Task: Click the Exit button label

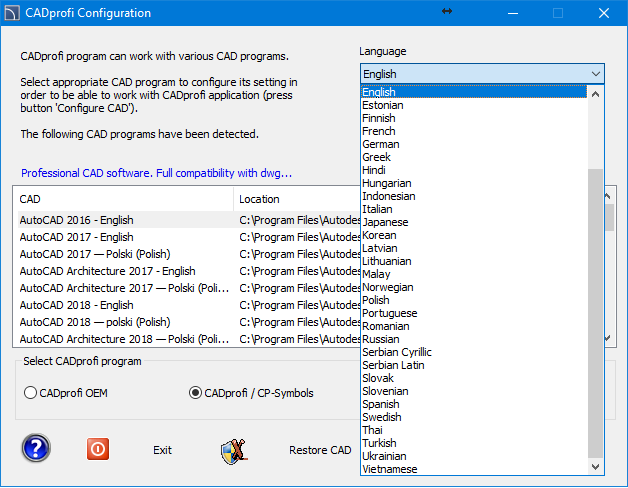Action: click(x=162, y=450)
